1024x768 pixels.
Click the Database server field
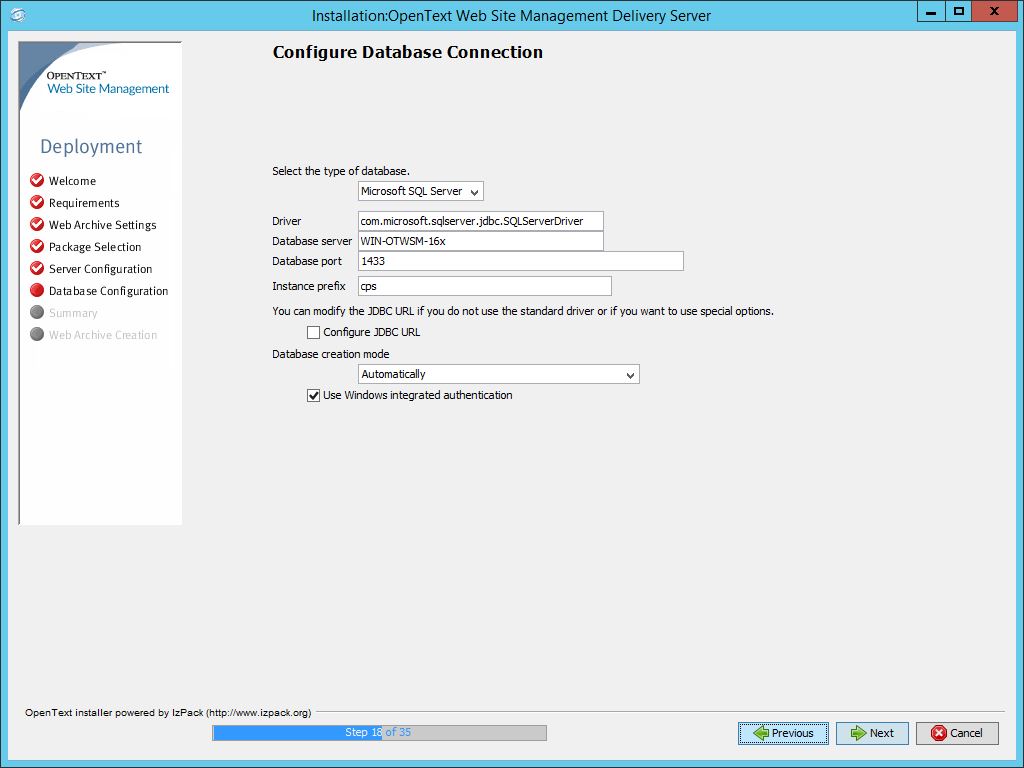click(x=481, y=241)
